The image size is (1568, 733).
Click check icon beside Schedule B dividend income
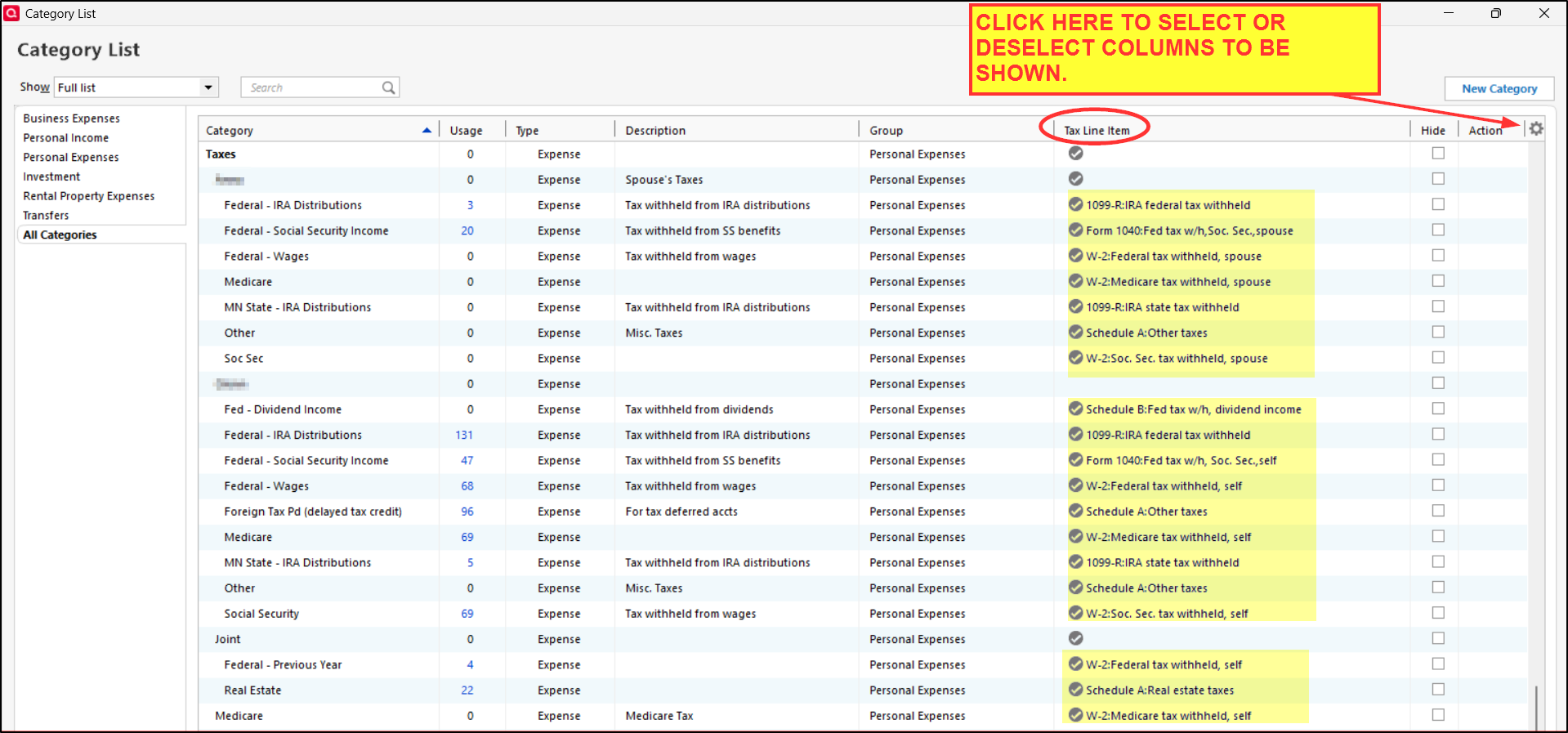(x=1076, y=409)
